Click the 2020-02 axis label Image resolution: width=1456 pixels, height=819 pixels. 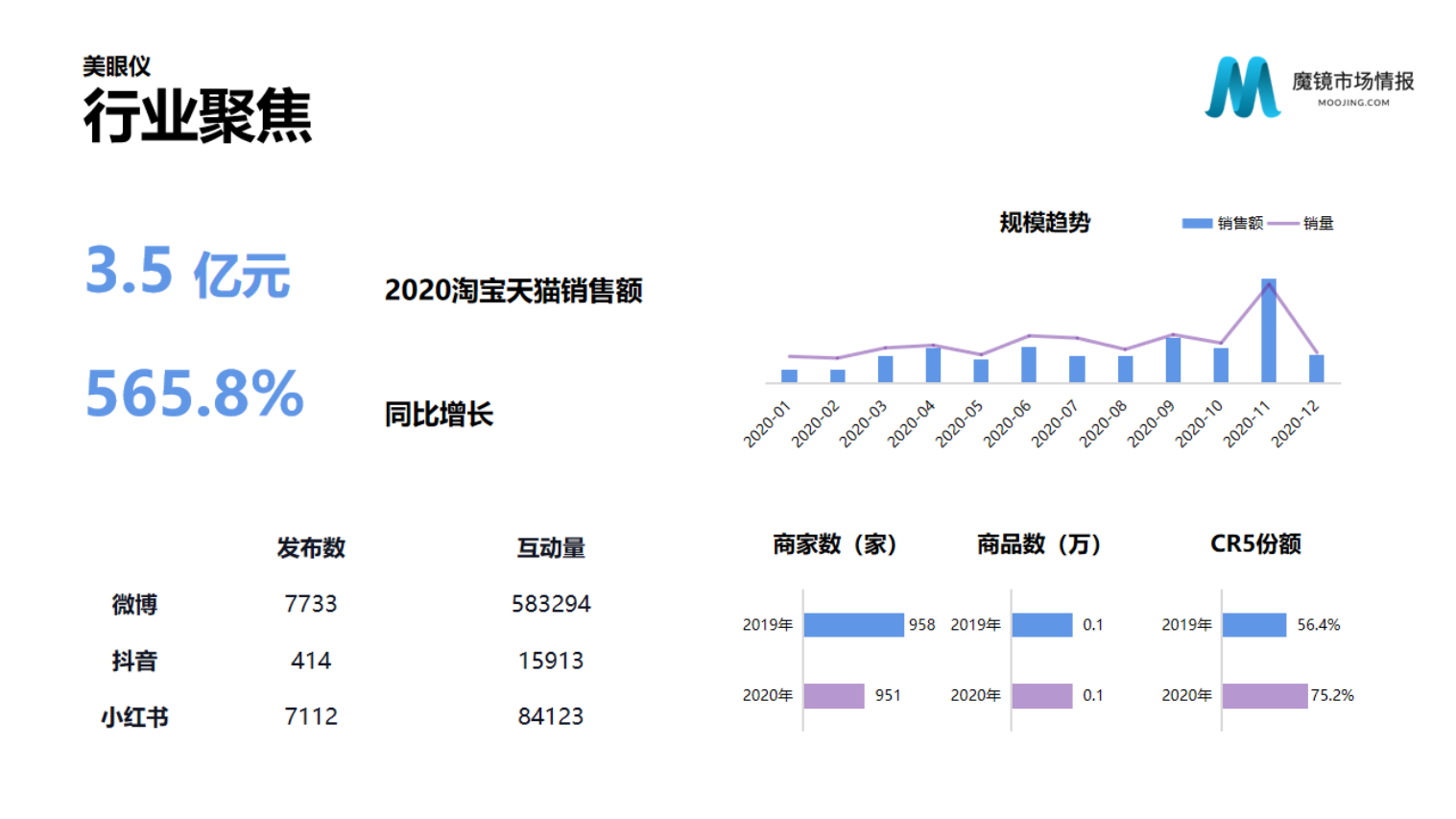[x=815, y=423]
